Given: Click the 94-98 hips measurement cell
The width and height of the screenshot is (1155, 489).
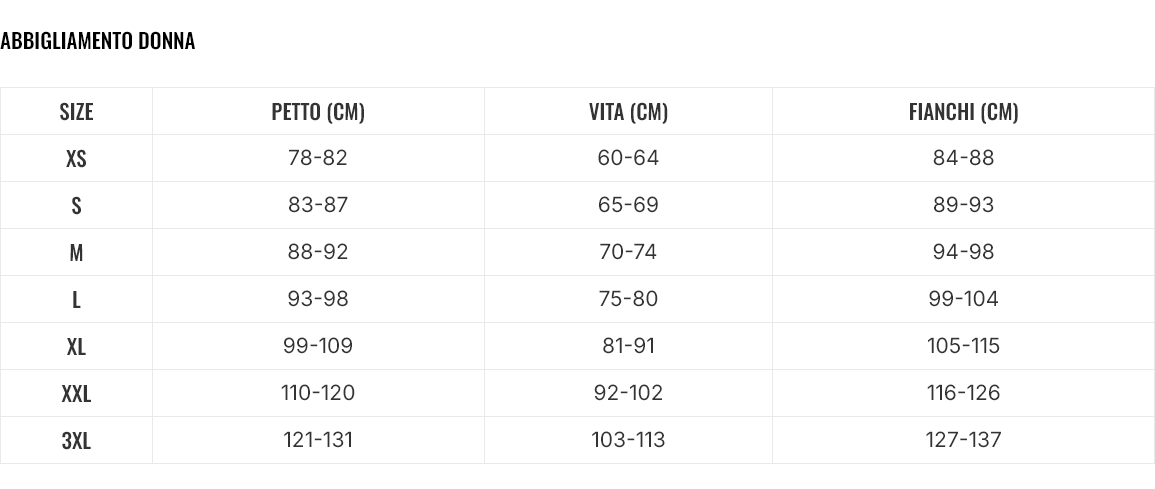Looking at the screenshot, I should click(963, 252).
